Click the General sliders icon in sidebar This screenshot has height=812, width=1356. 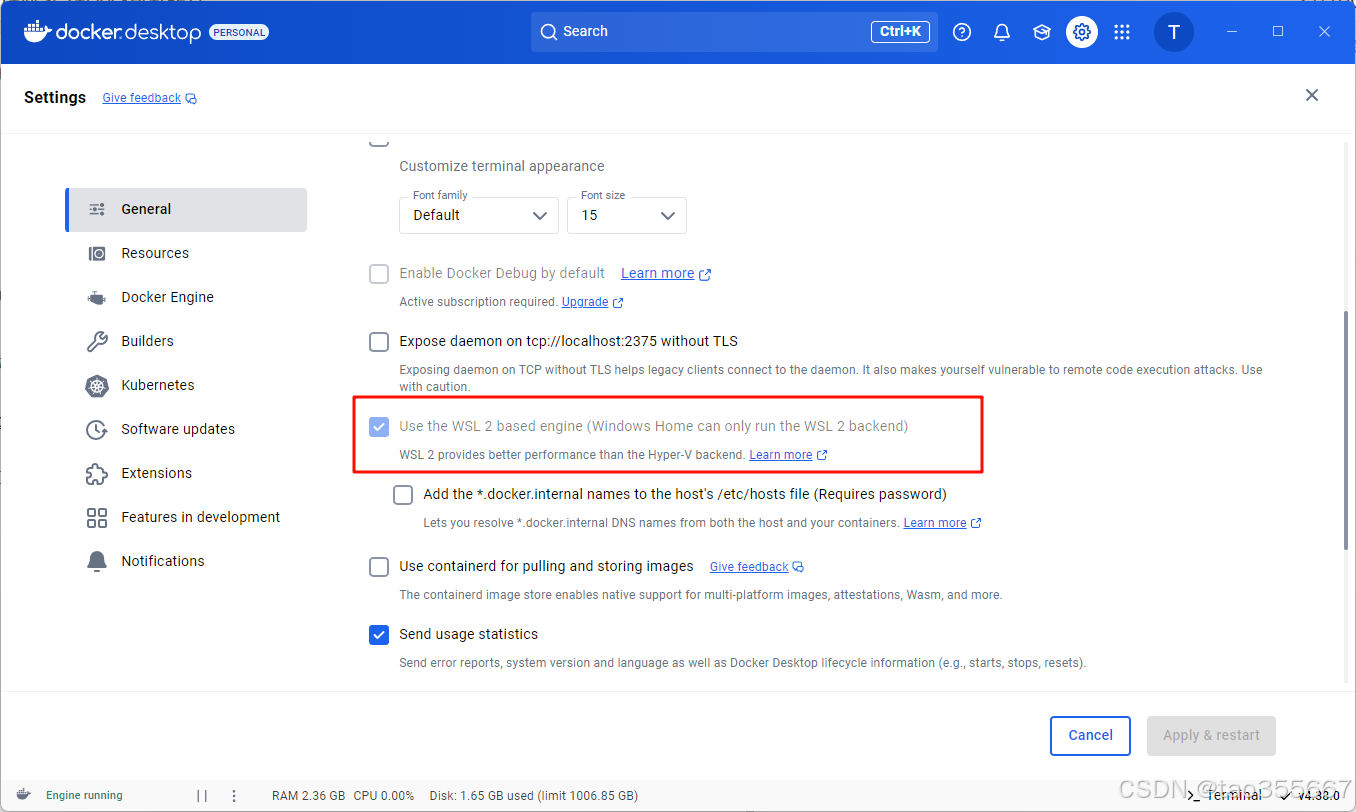point(97,209)
